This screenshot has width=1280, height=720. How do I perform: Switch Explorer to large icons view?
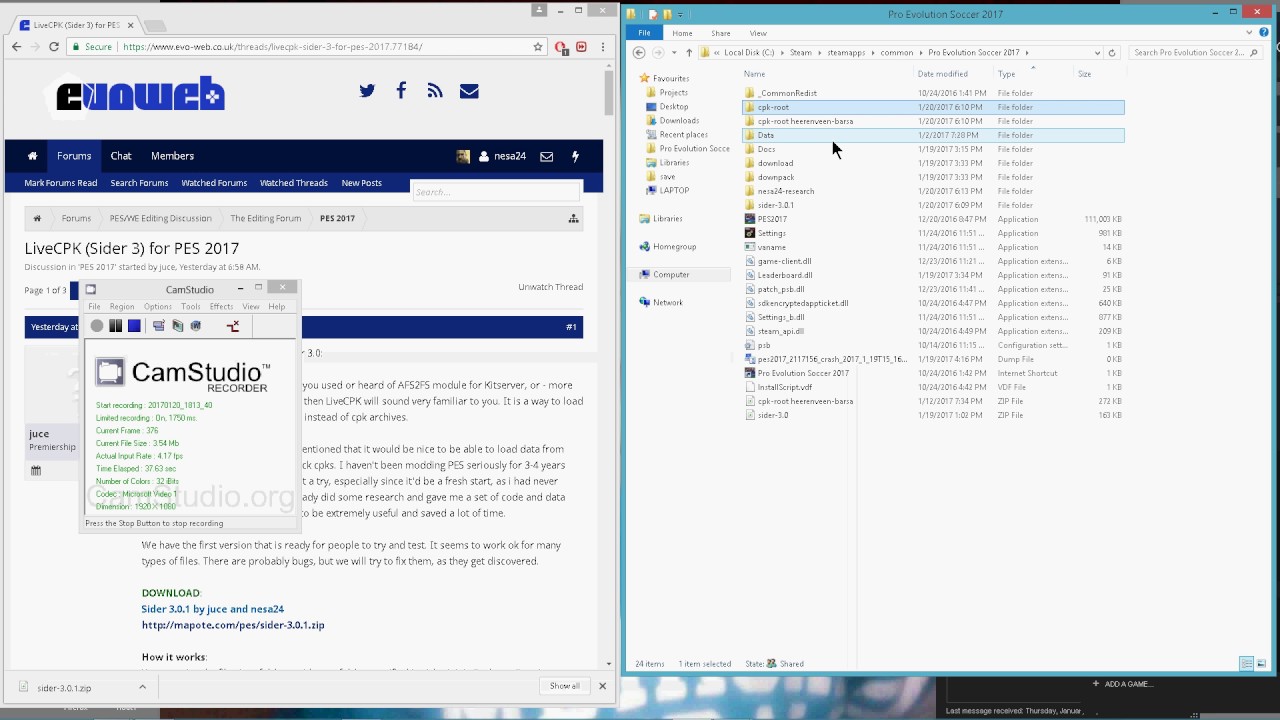pos(1262,664)
